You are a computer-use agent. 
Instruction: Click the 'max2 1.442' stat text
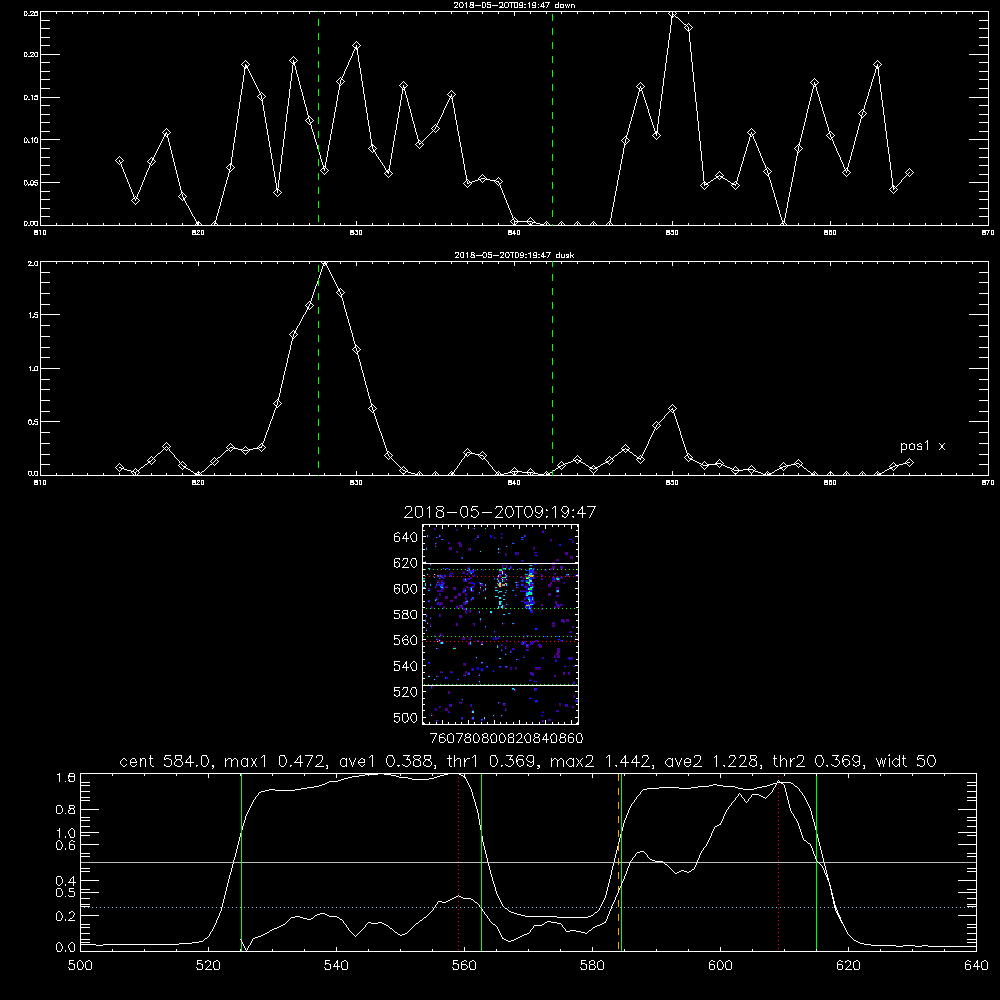599,761
